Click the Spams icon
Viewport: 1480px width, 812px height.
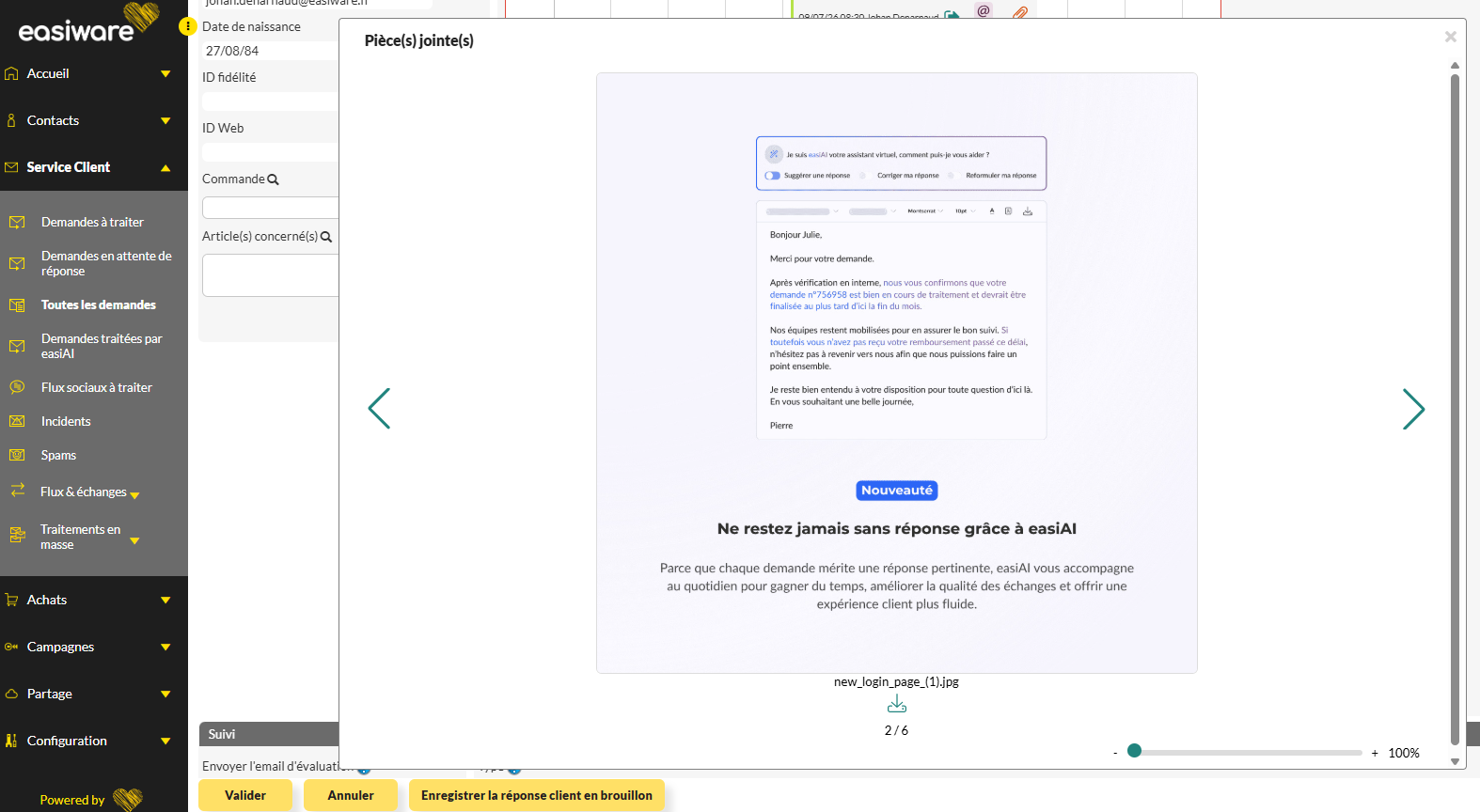click(x=17, y=455)
